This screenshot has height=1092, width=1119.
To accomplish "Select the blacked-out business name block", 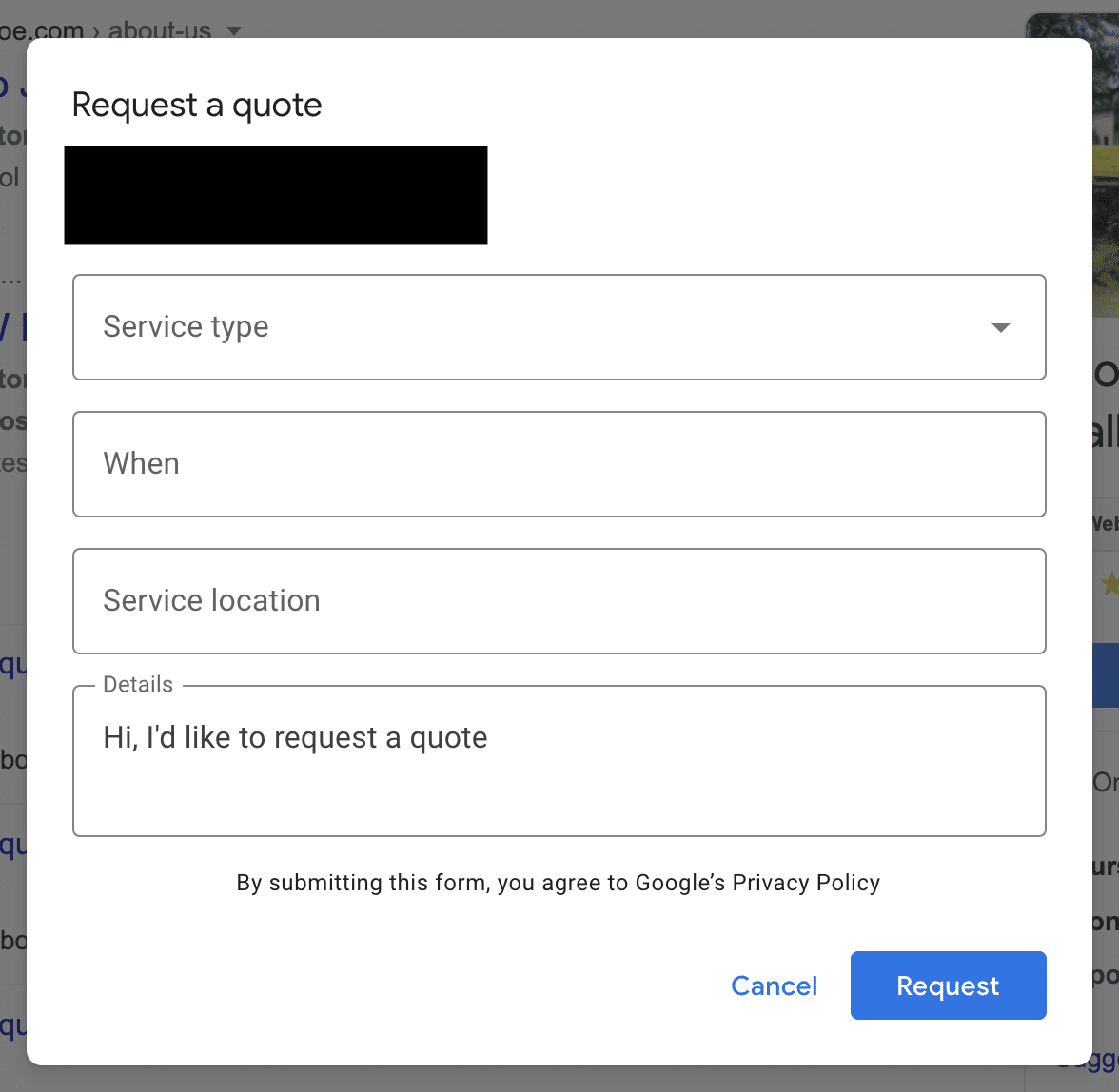I will [x=276, y=195].
